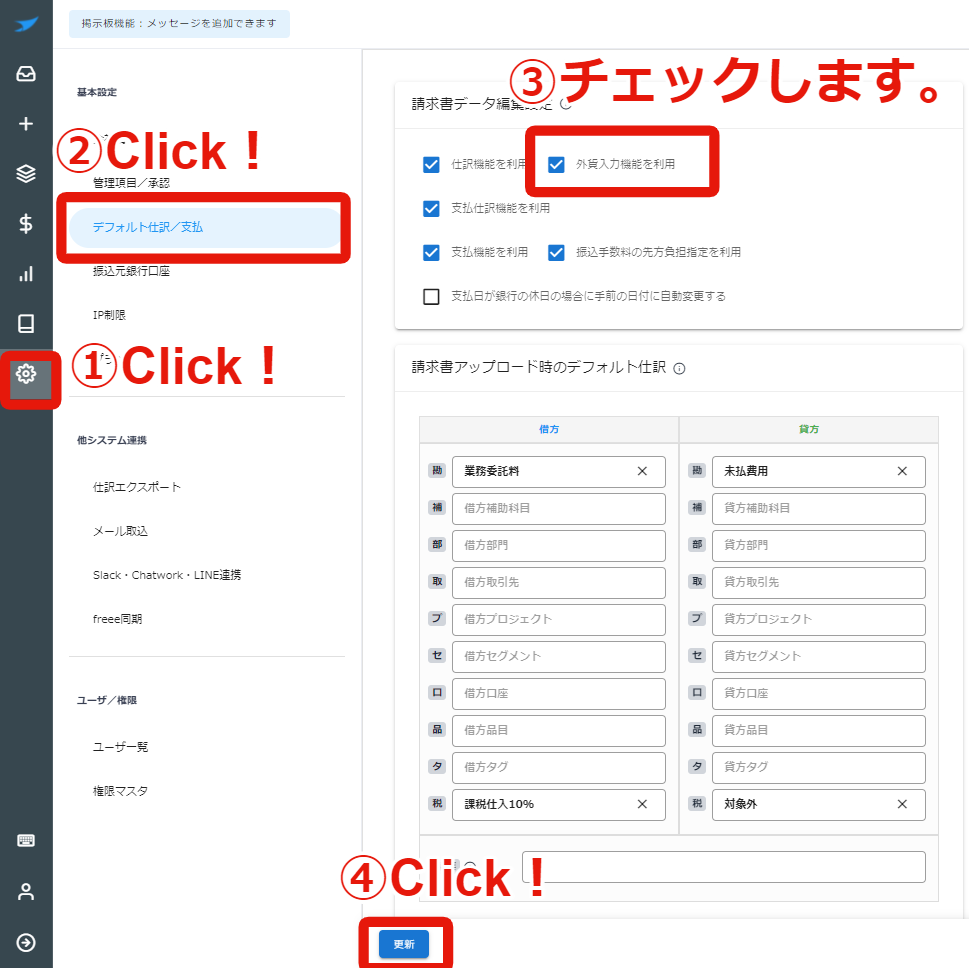Open 仕訳エクスポート settings page

coord(137,487)
